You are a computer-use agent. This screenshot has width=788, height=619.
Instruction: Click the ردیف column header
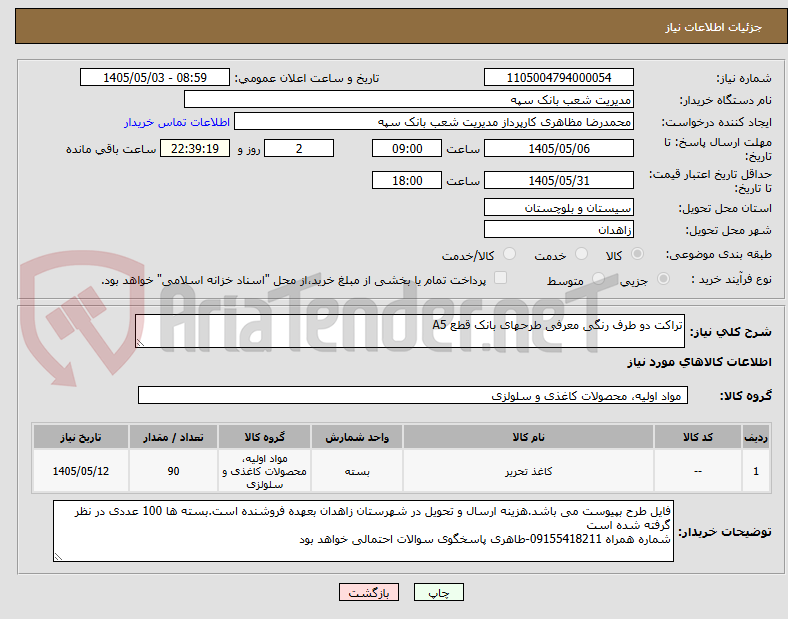[x=756, y=437]
